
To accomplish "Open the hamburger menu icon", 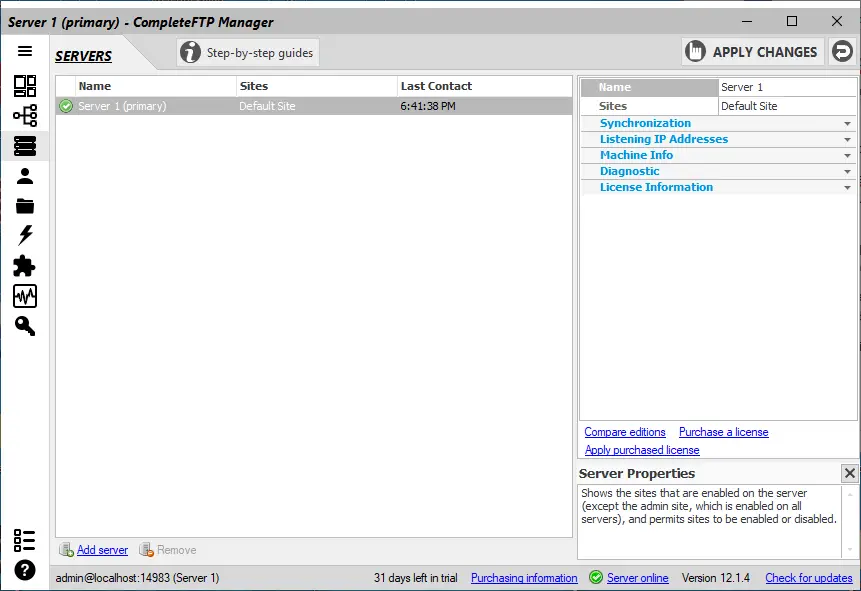I will point(25,51).
